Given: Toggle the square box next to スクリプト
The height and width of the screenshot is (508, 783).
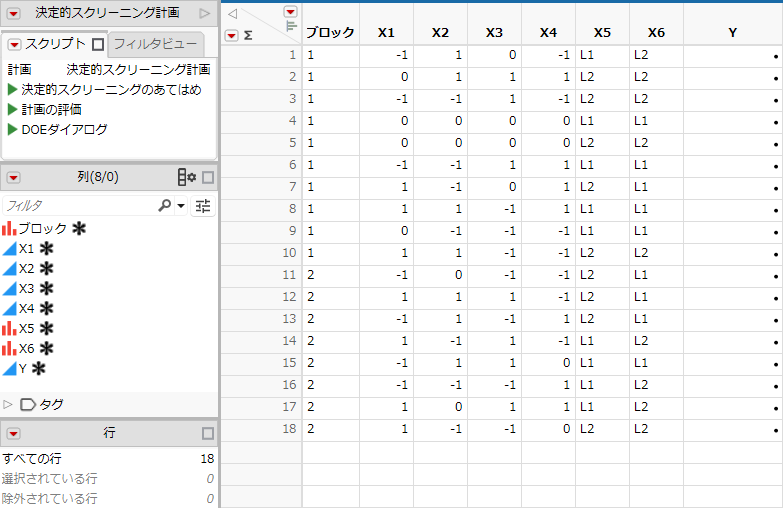Looking at the screenshot, I should tap(98, 45).
